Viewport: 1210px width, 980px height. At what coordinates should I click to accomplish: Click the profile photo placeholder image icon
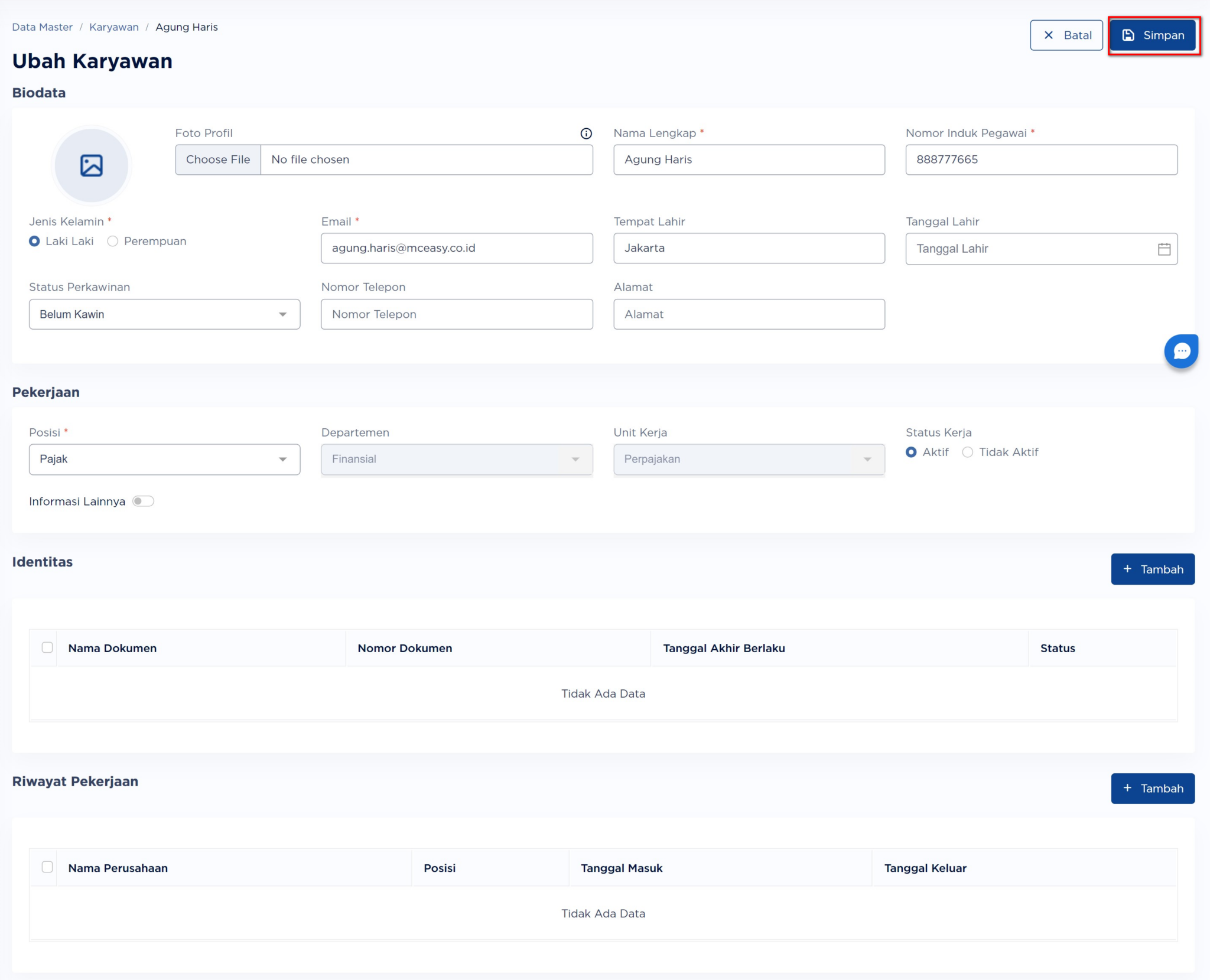92,165
